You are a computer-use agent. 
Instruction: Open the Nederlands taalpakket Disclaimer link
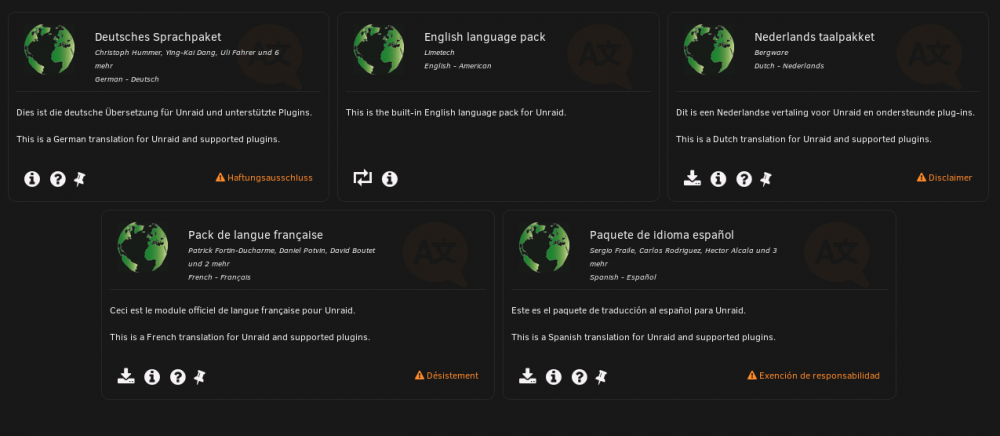(x=945, y=178)
